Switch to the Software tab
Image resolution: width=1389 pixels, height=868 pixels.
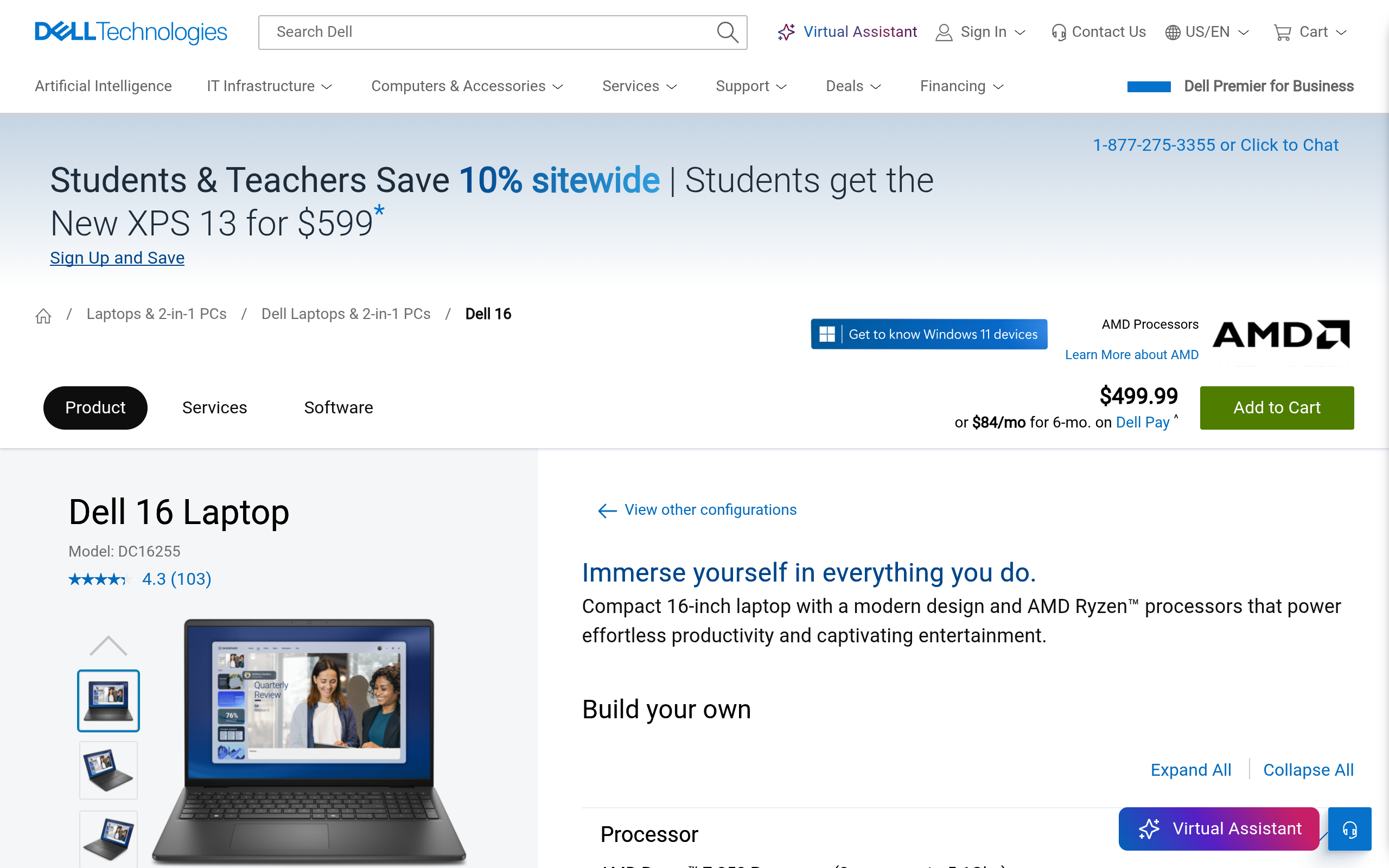(x=339, y=407)
